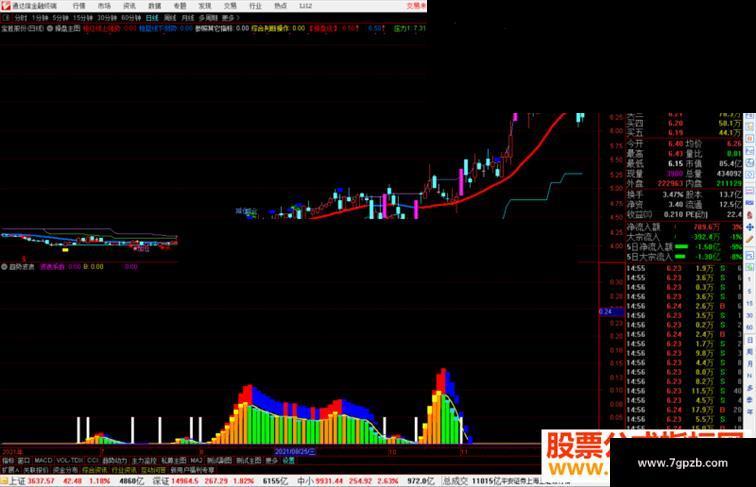This screenshot has width=756, height=487.
Task: Click the 深证 index in status bar
Action: 161,481
